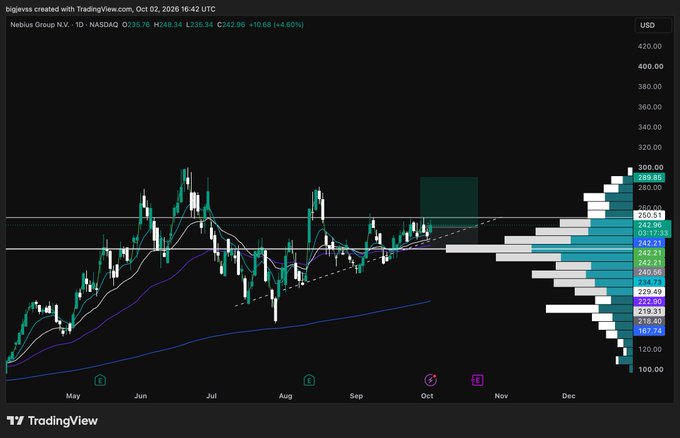Click the purple 222.90 price label
The height and width of the screenshot is (438, 680).
[649, 302]
